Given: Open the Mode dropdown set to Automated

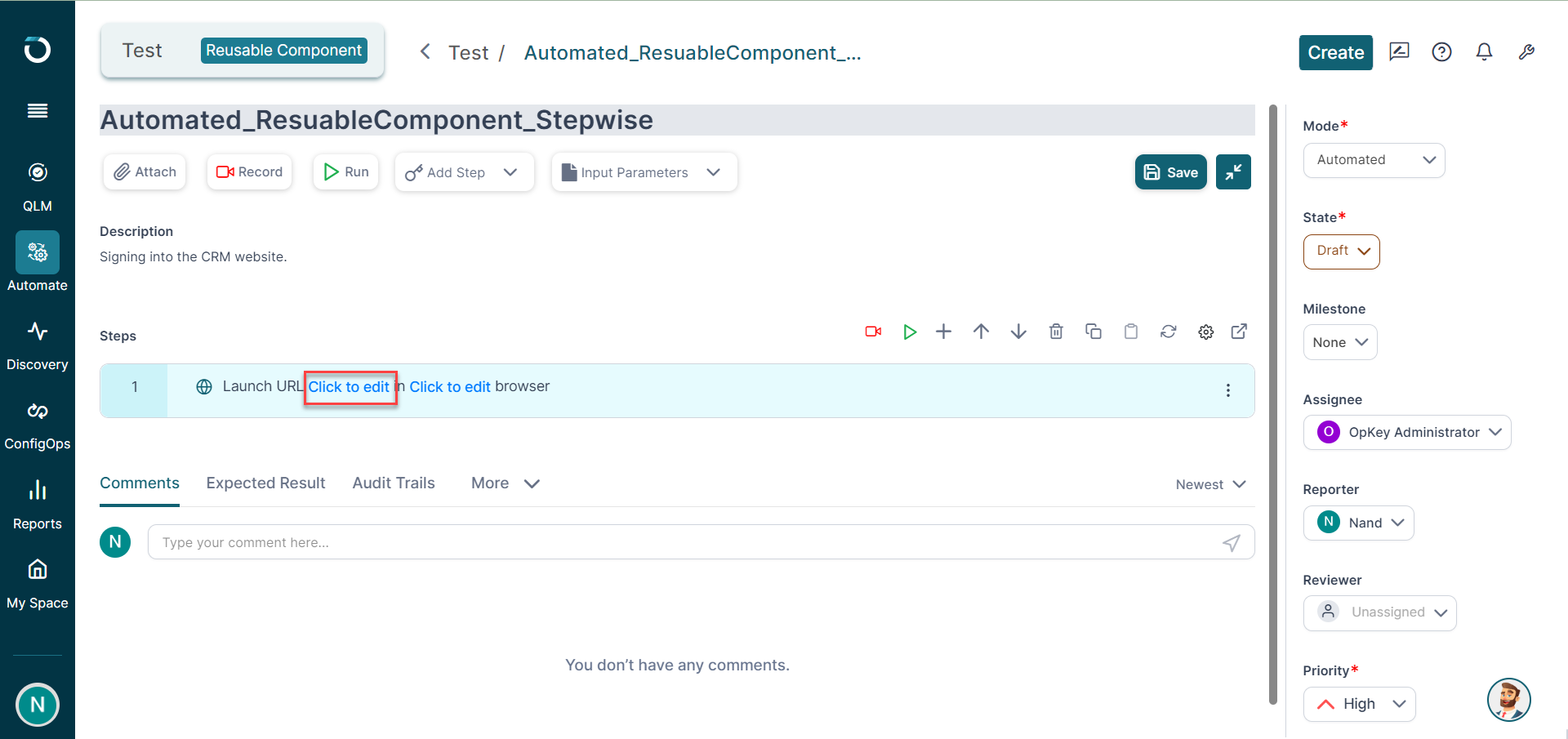Looking at the screenshot, I should point(1374,160).
